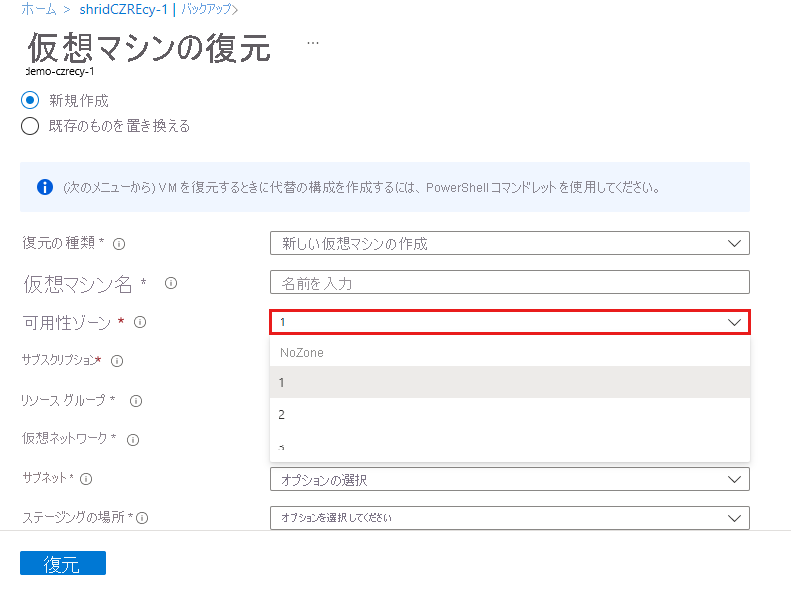Choose zone 1 in the dropdown list
The width and height of the screenshot is (791, 589).
(510, 382)
